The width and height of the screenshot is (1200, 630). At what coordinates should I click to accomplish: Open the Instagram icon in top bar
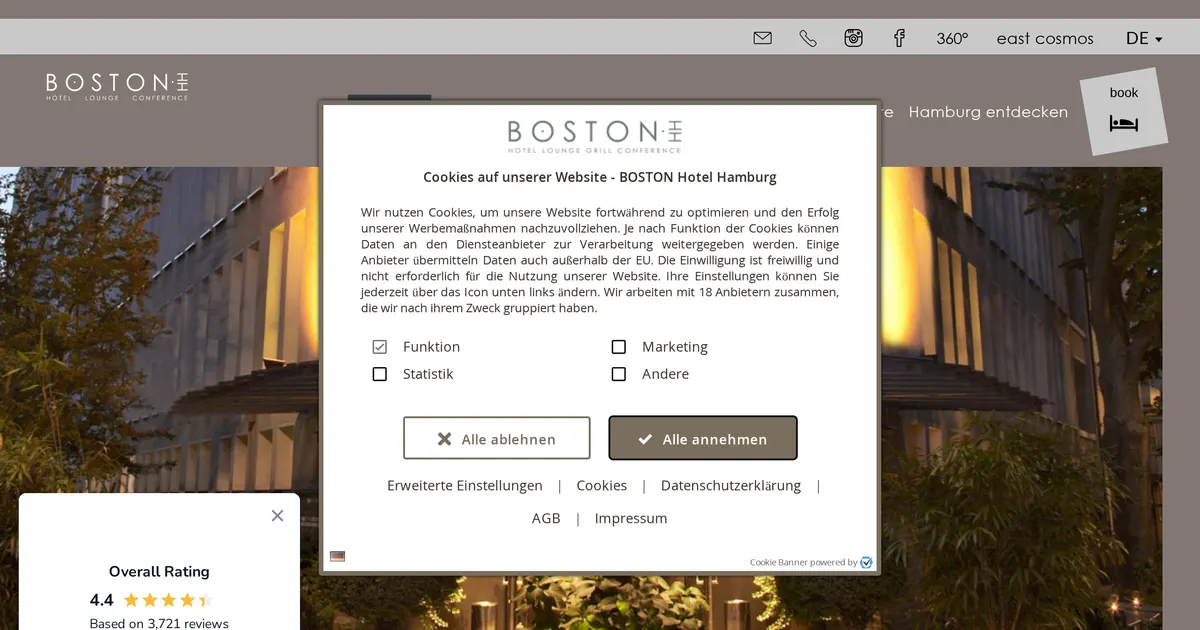853,38
